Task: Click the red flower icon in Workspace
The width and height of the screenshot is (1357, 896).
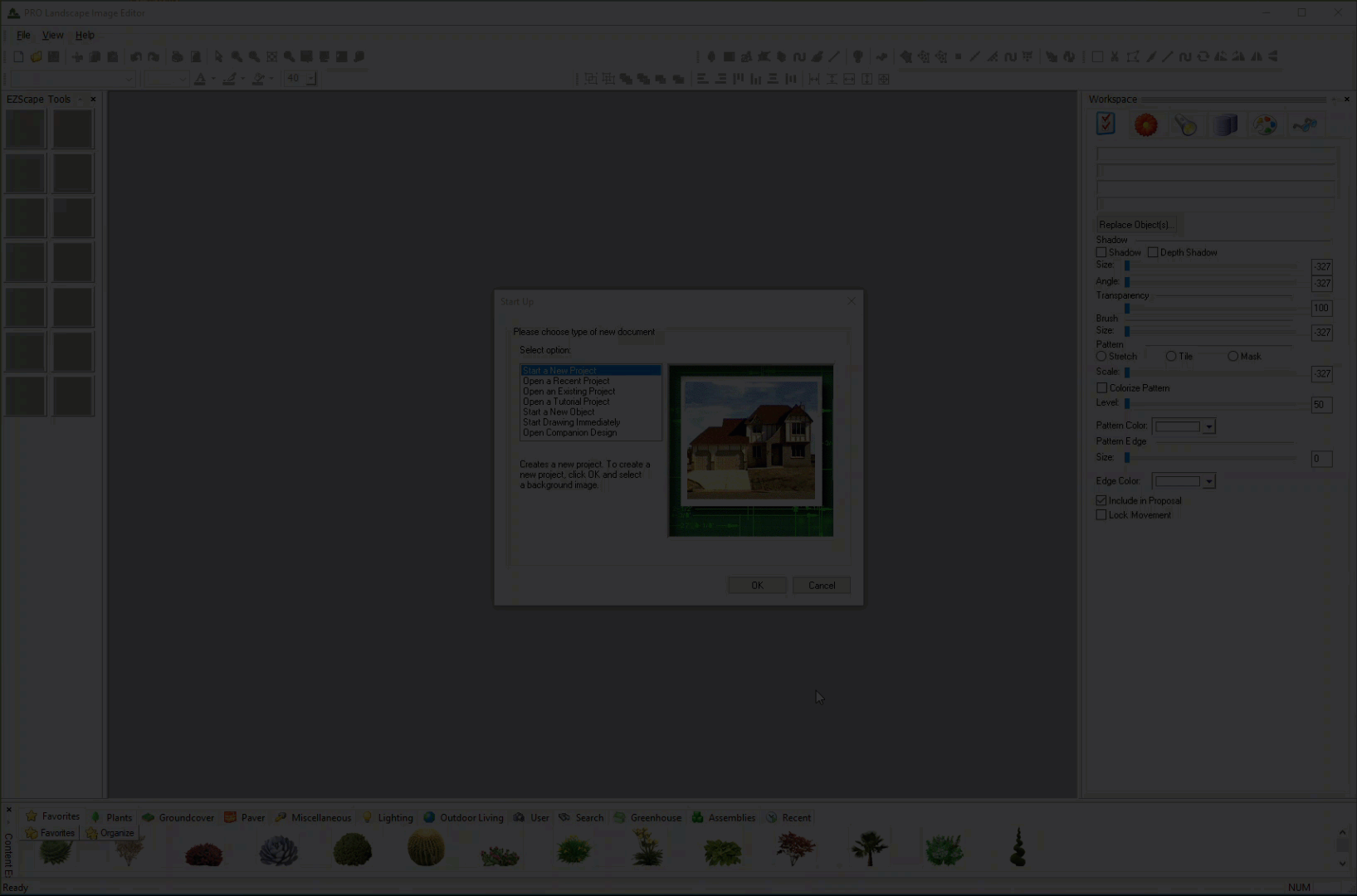Action: point(1145,125)
